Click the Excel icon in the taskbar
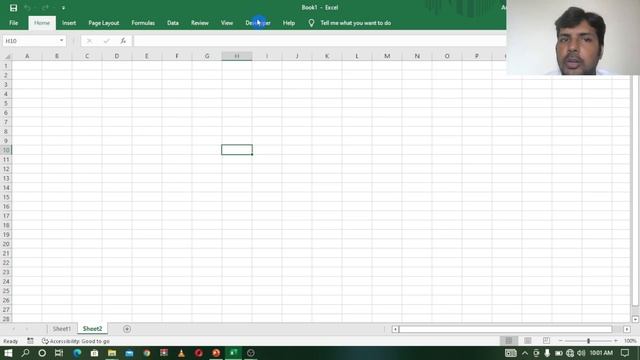 (x=233, y=353)
